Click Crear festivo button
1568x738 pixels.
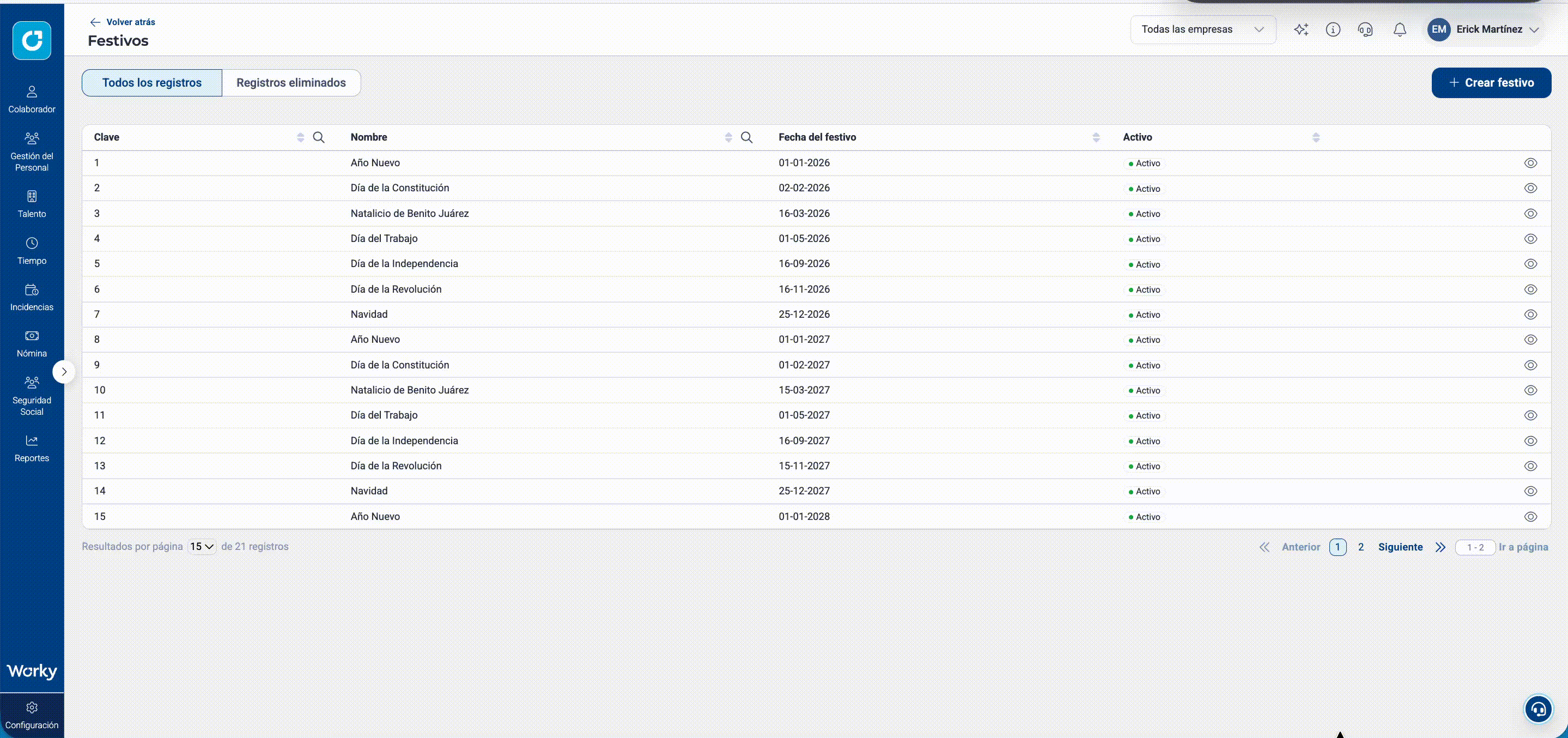click(1491, 83)
